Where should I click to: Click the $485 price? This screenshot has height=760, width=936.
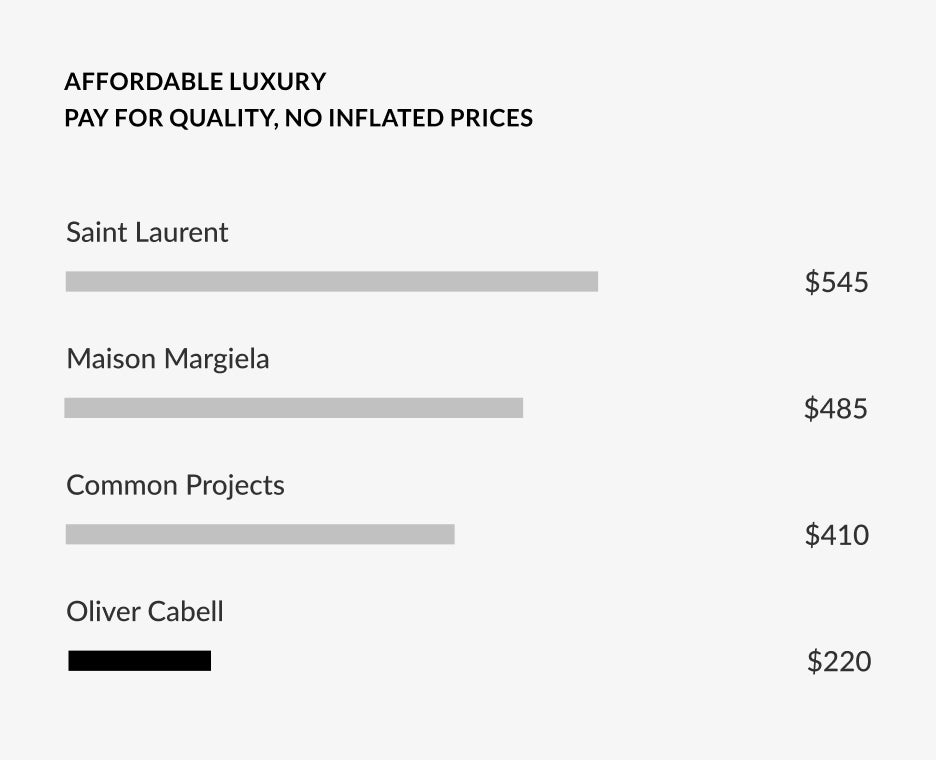click(836, 408)
